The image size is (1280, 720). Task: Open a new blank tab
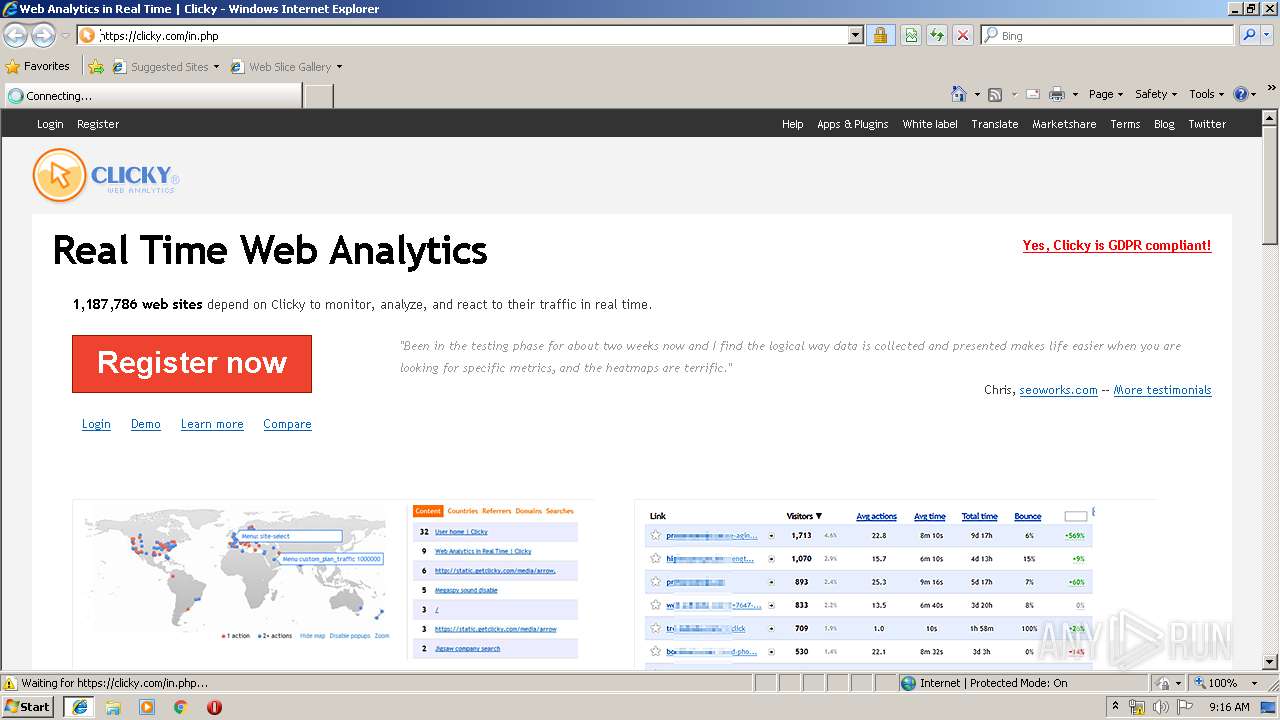pyautogui.click(x=318, y=96)
